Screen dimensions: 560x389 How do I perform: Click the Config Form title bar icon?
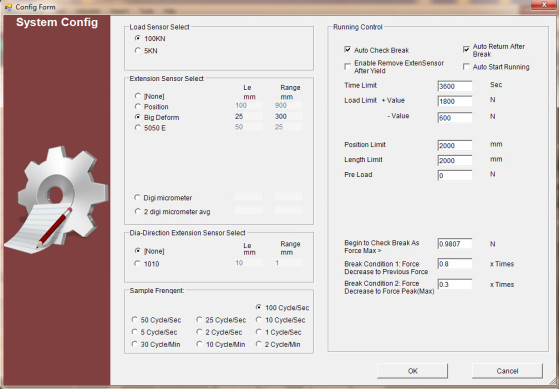[x=8, y=7]
